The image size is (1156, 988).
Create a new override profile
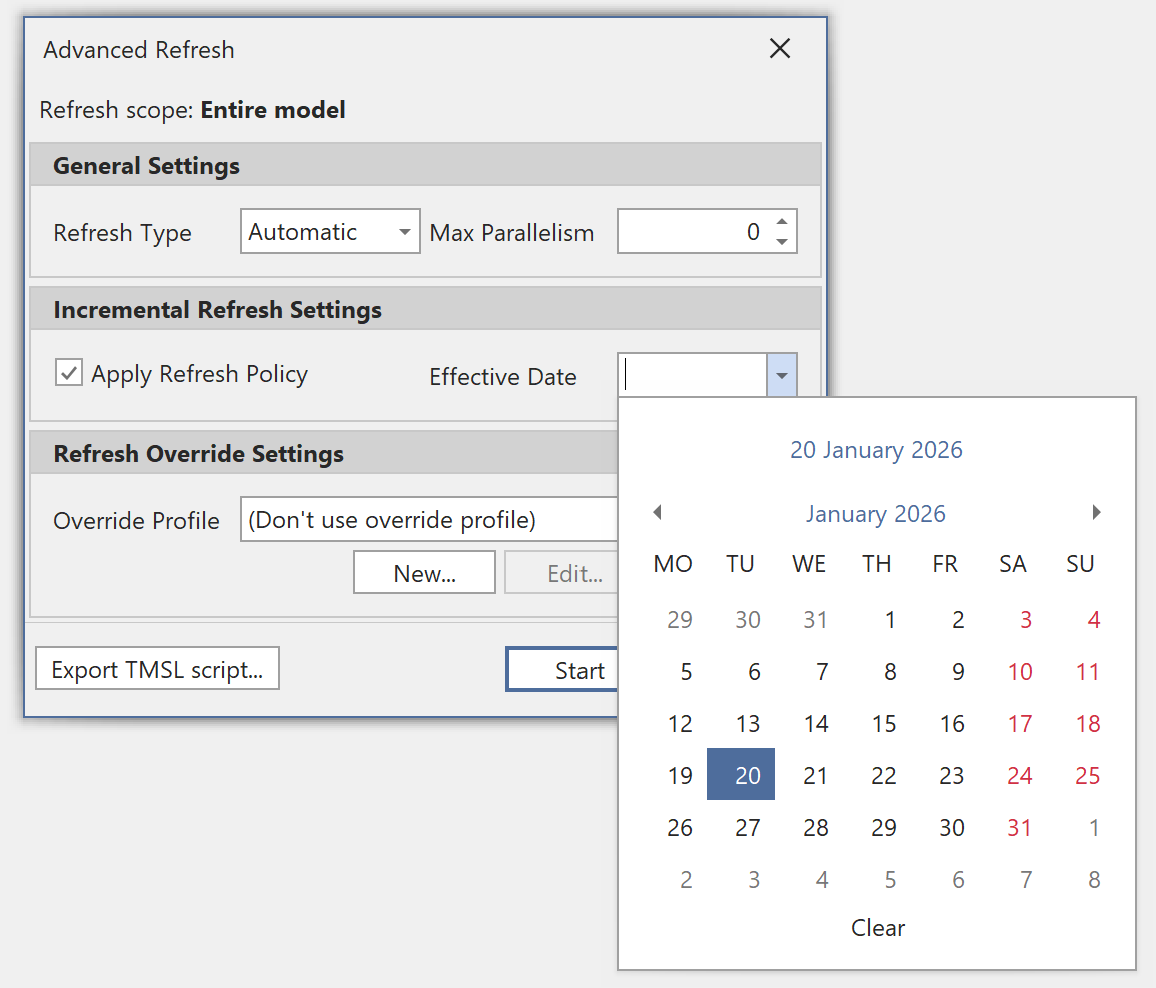423,572
